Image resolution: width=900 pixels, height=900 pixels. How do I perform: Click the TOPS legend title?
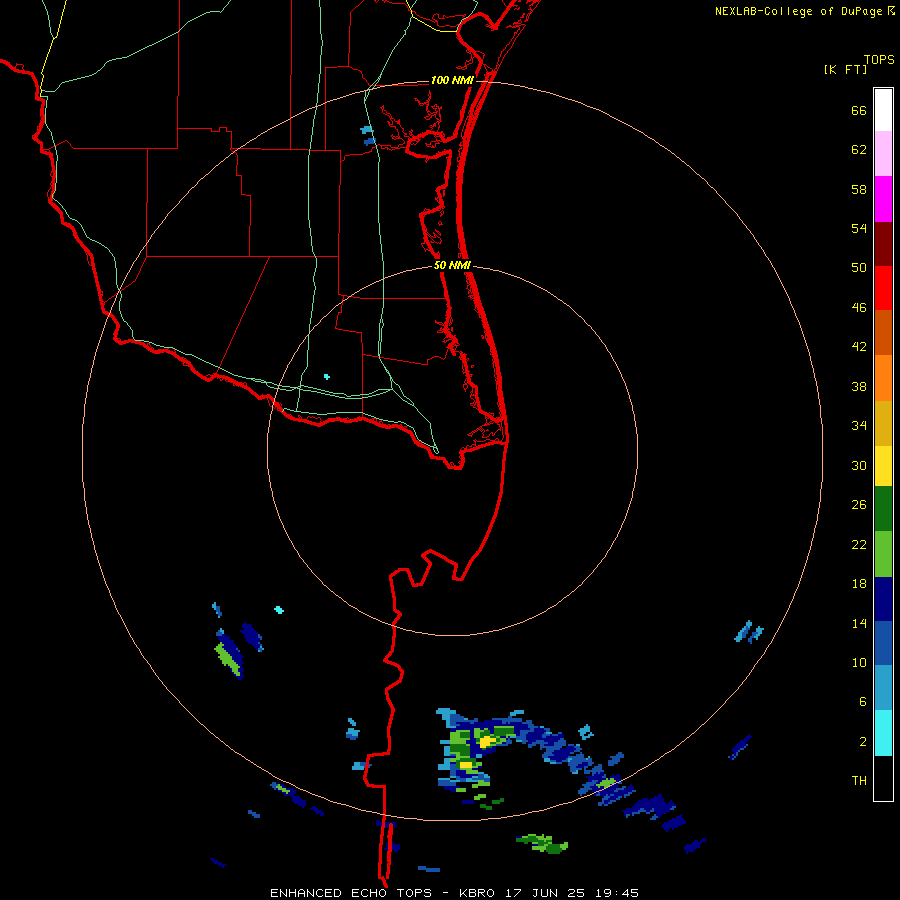(x=879, y=60)
